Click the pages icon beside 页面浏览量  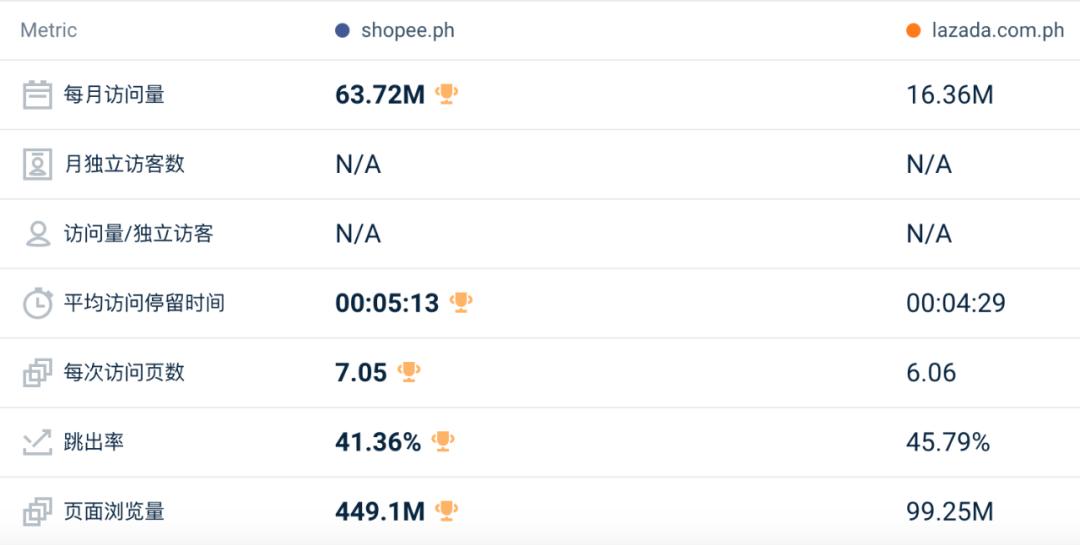[x=37, y=512]
